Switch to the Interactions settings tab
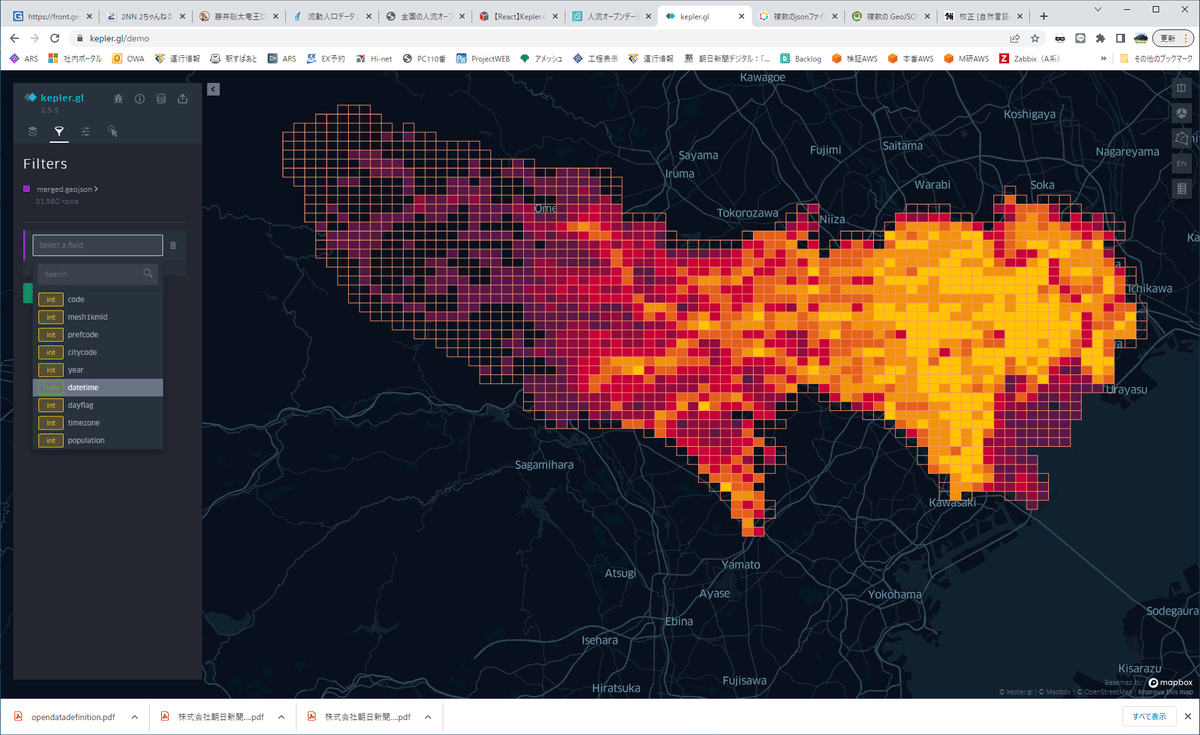1200x735 pixels. point(86,131)
